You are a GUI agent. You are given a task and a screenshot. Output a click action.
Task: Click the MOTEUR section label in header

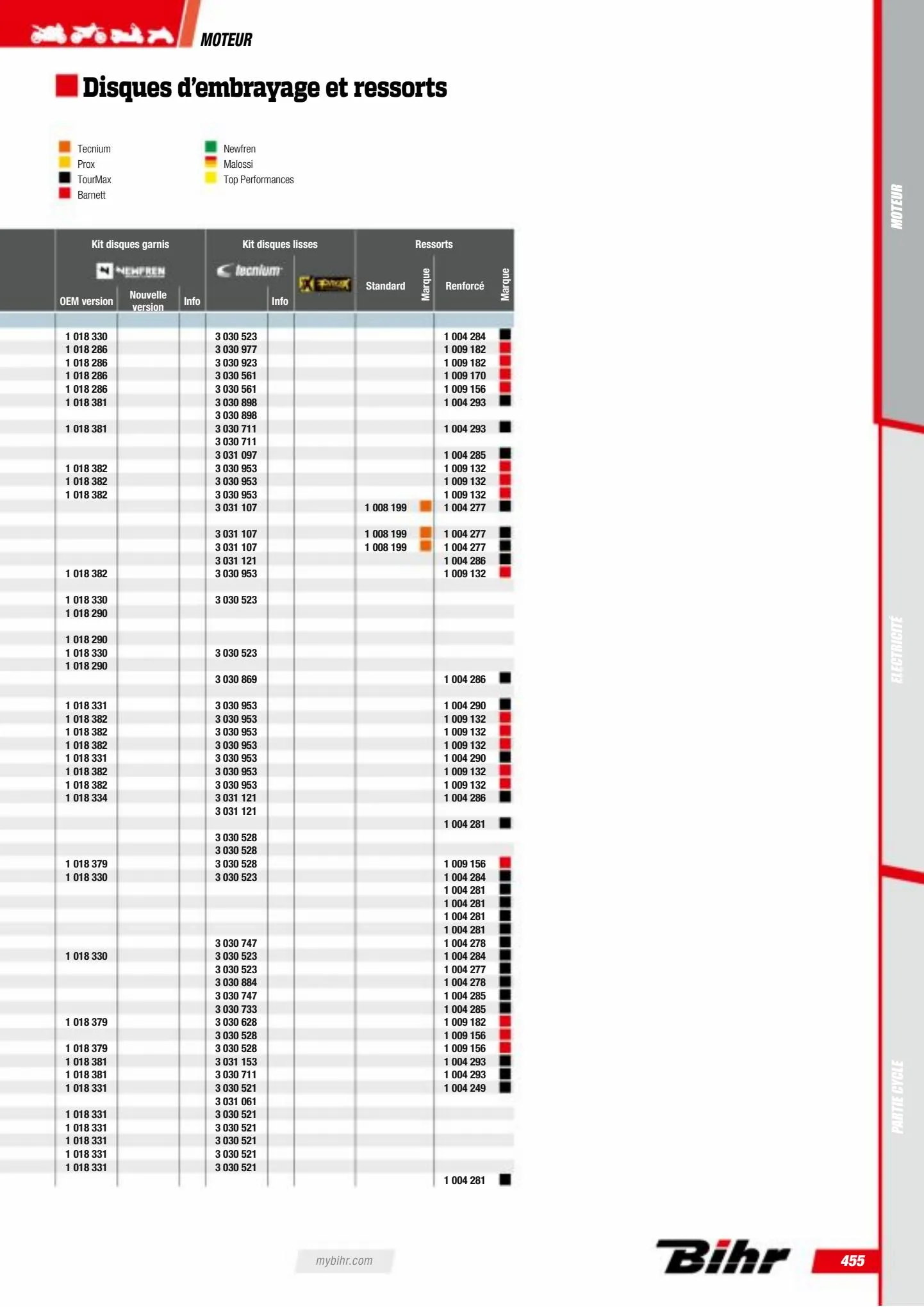click(x=226, y=40)
